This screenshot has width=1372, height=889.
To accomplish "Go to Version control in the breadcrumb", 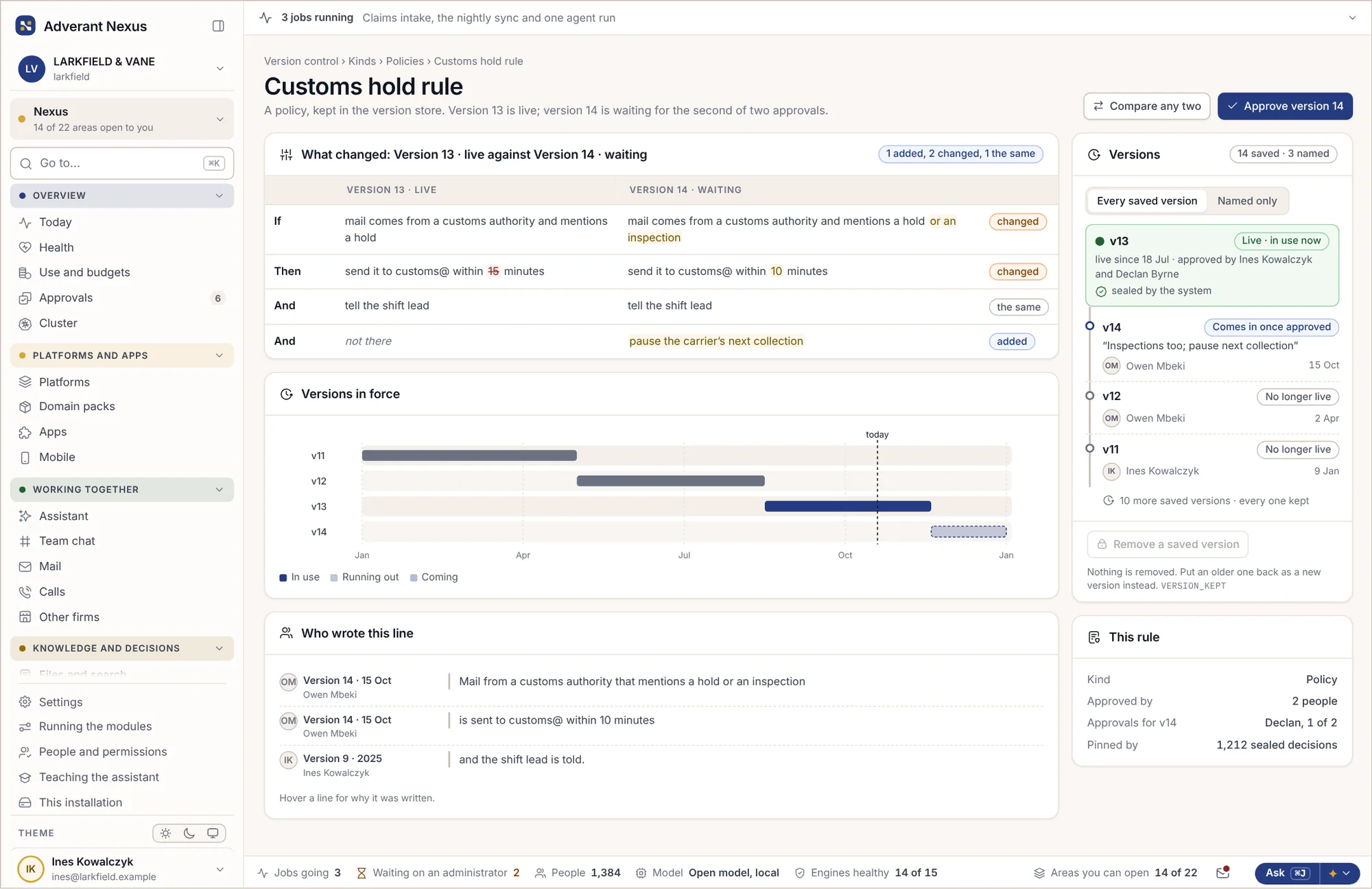I will click(x=301, y=61).
